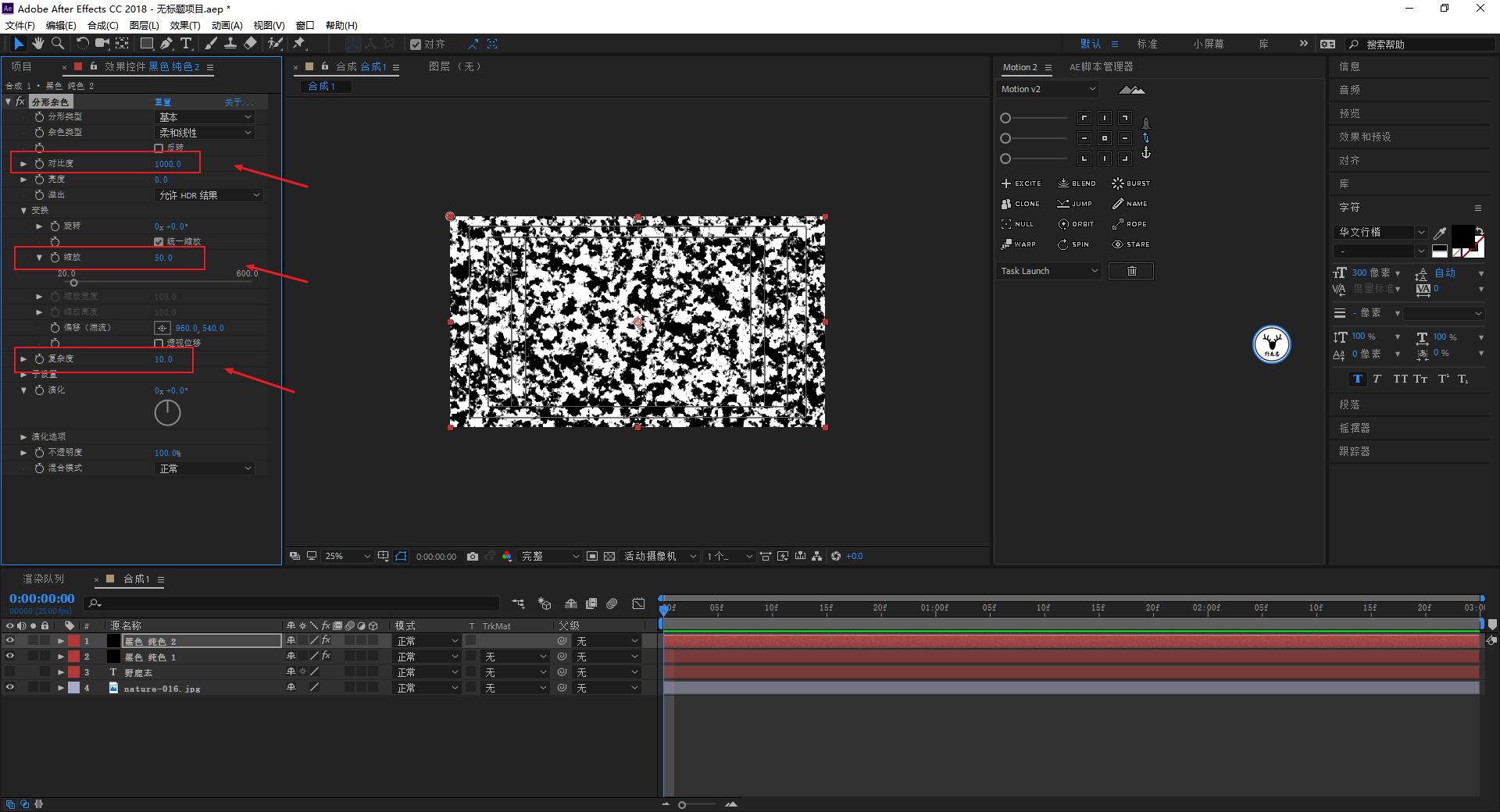The image size is (1500, 812).
Task: Open the 分形类型 dropdown
Action: 205,117
